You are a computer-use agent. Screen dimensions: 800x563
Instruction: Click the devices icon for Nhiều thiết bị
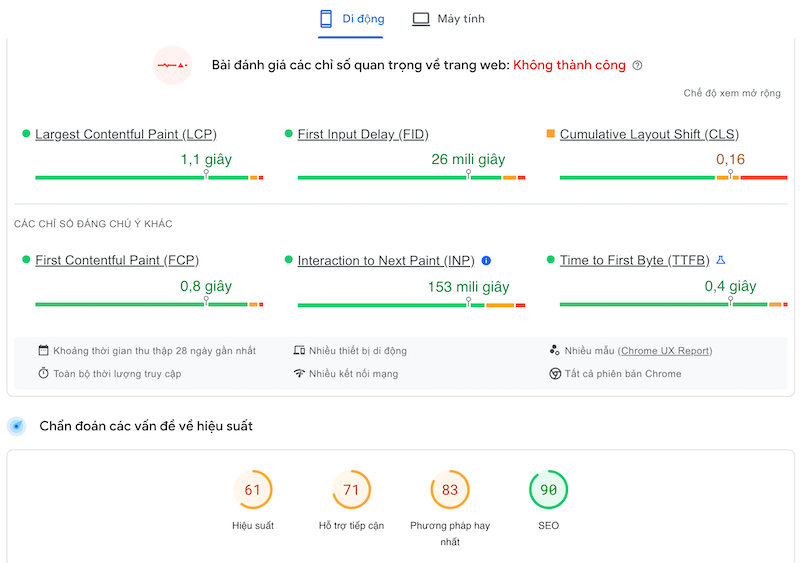coord(299,351)
